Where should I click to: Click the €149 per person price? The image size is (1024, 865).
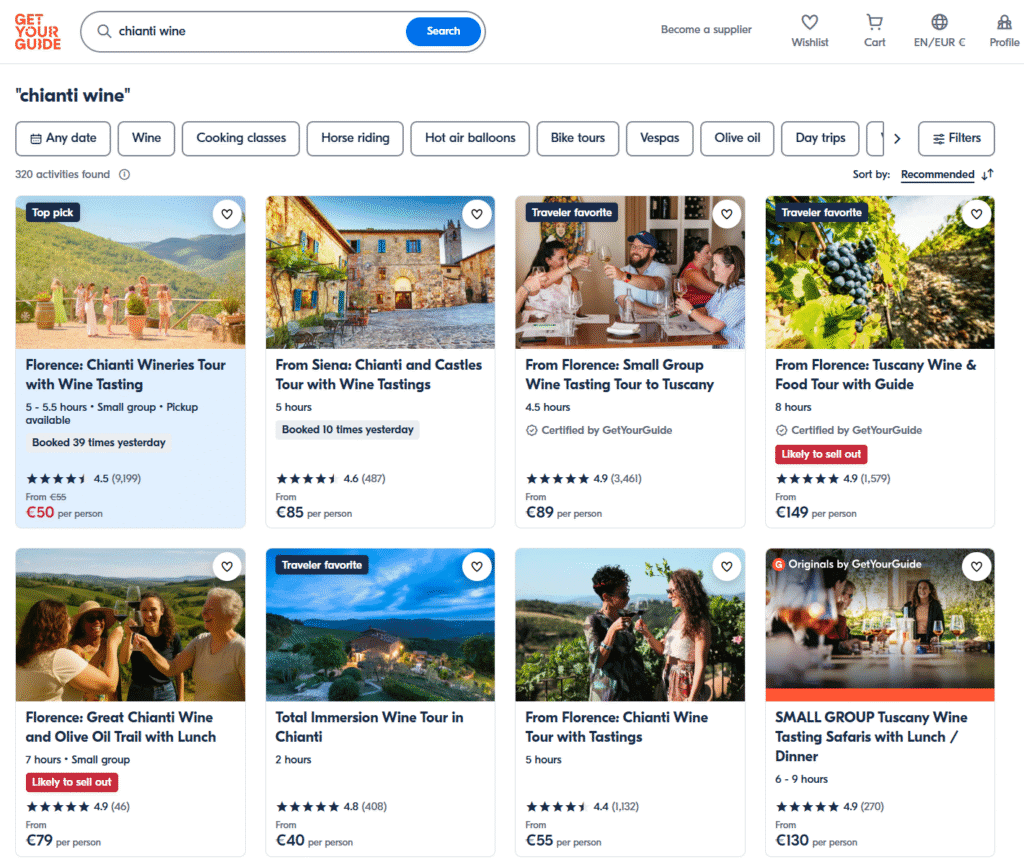point(816,512)
